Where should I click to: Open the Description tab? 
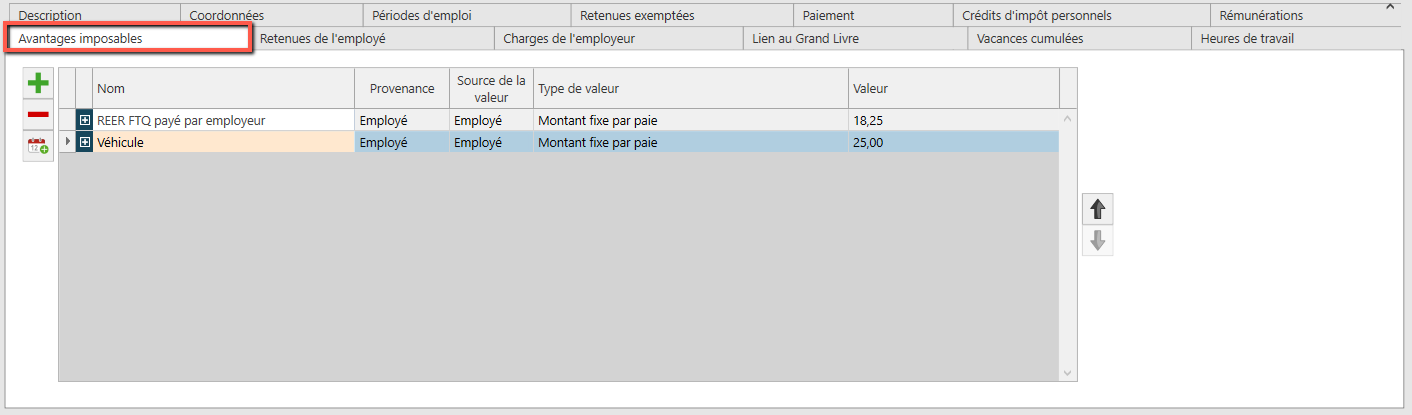[x=93, y=15]
